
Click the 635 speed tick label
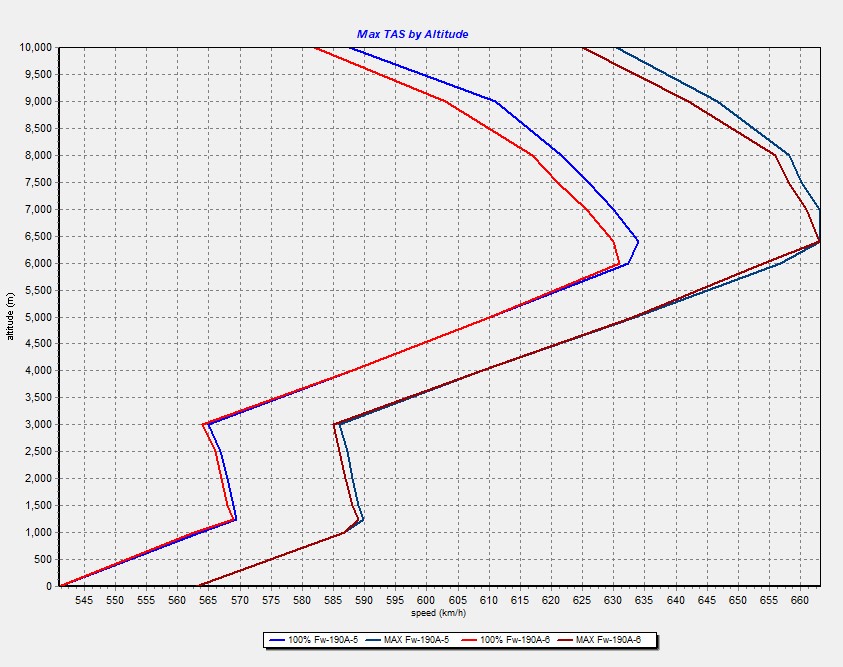point(645,600)
